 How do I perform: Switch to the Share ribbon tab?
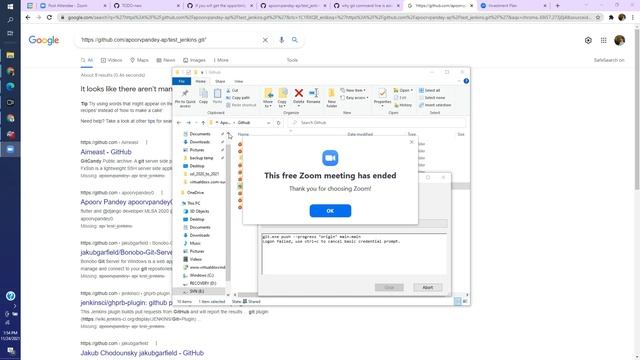pos(220,81)
